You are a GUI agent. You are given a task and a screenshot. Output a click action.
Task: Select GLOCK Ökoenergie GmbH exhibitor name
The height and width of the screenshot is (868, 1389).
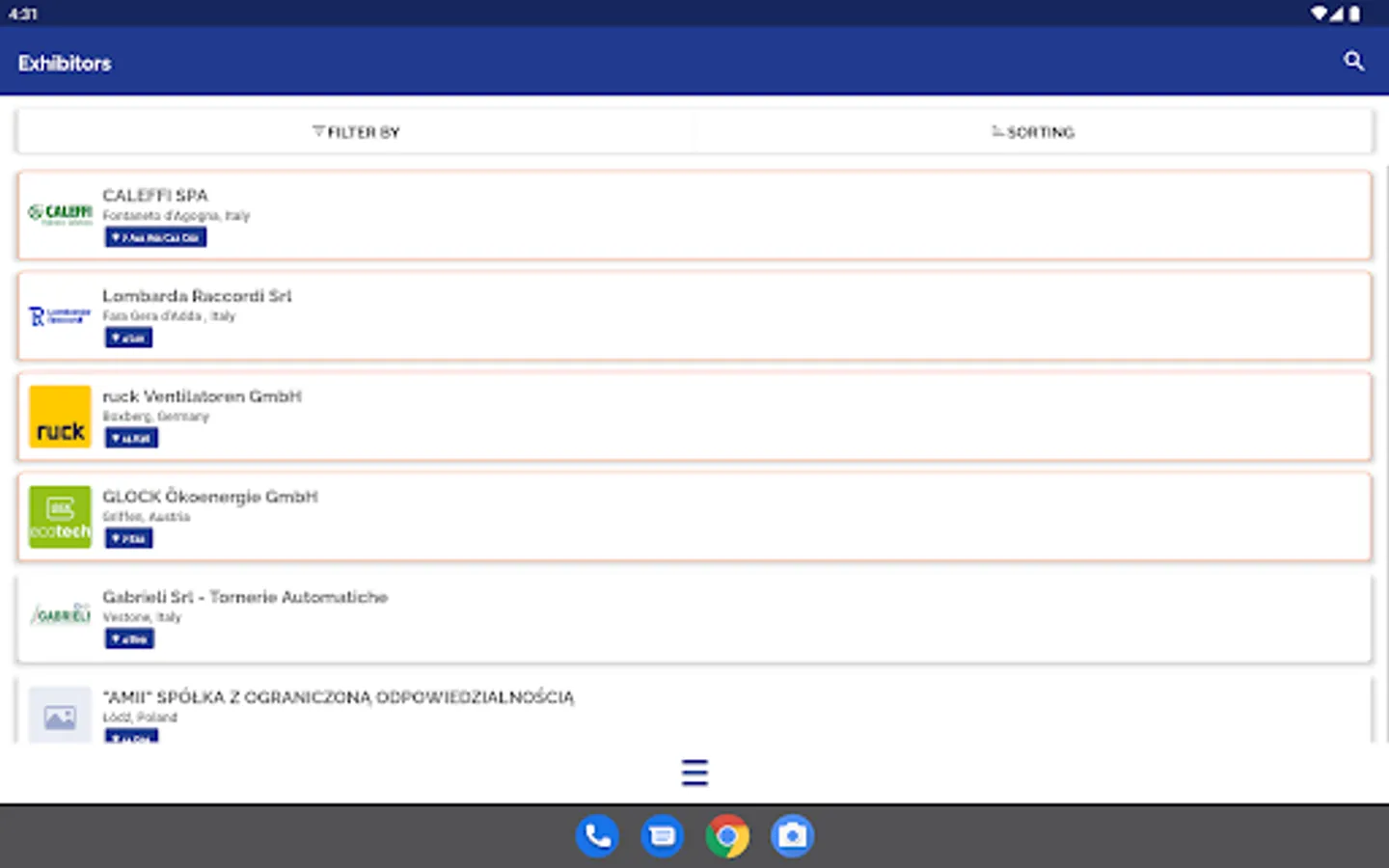[210, 496]
